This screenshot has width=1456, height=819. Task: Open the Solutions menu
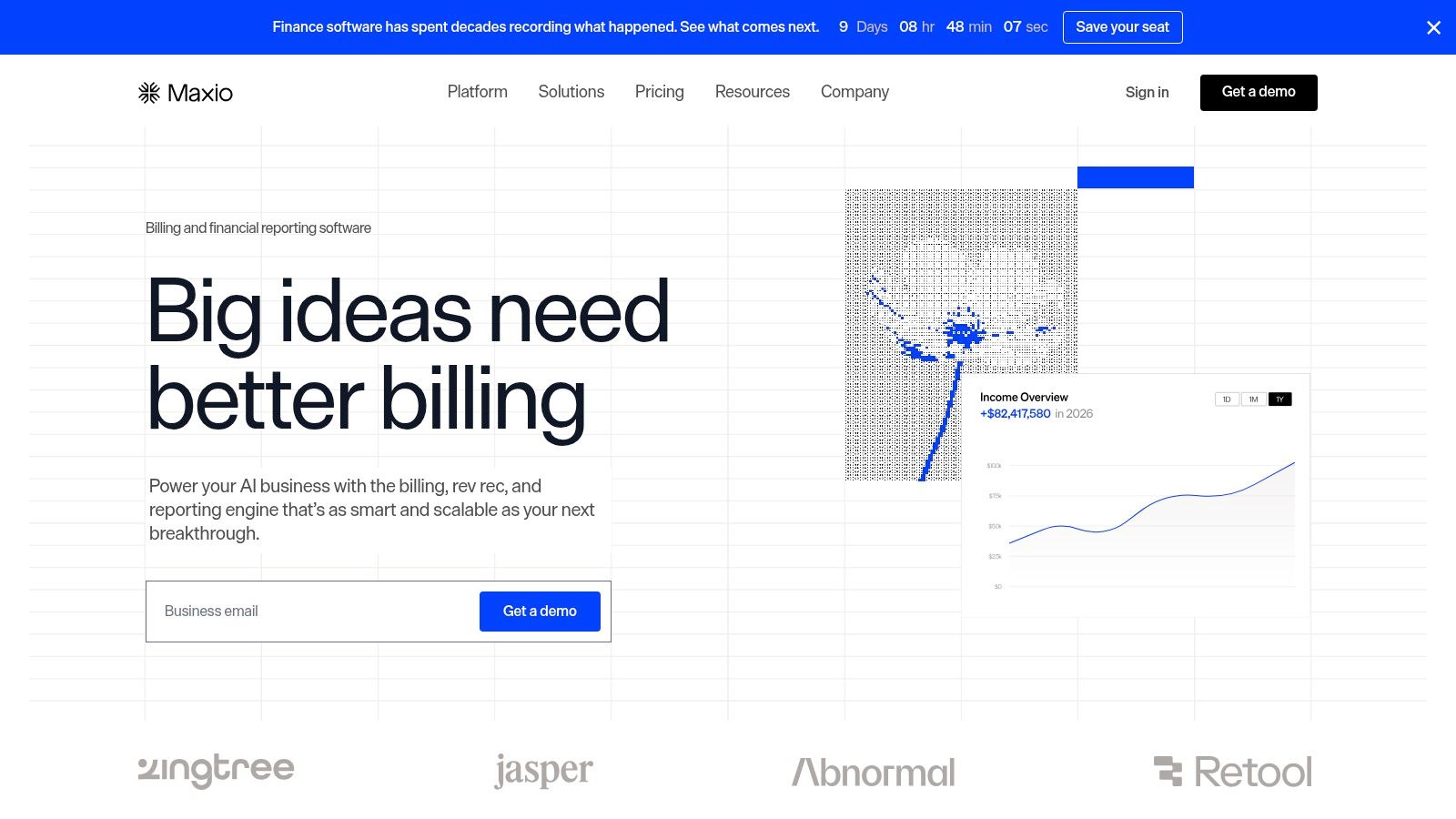point(571,92)
